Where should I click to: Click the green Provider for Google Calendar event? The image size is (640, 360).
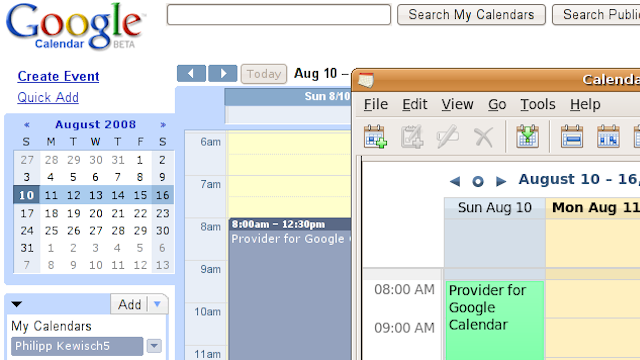coord(495,320)
